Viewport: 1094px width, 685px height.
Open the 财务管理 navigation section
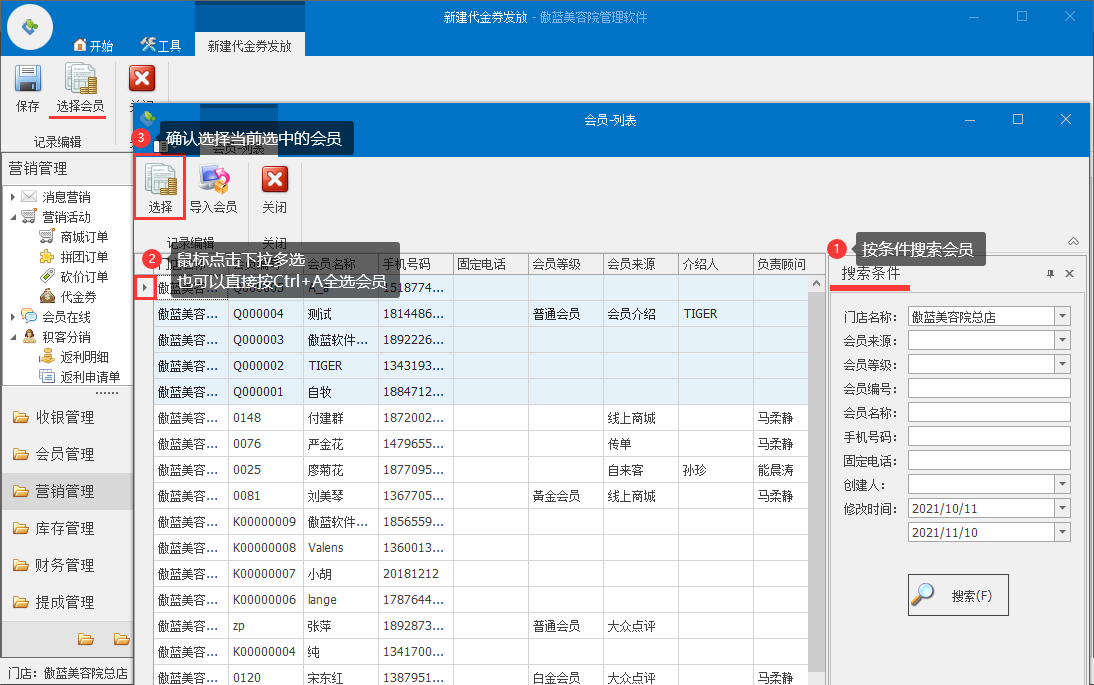coord(66,565)
